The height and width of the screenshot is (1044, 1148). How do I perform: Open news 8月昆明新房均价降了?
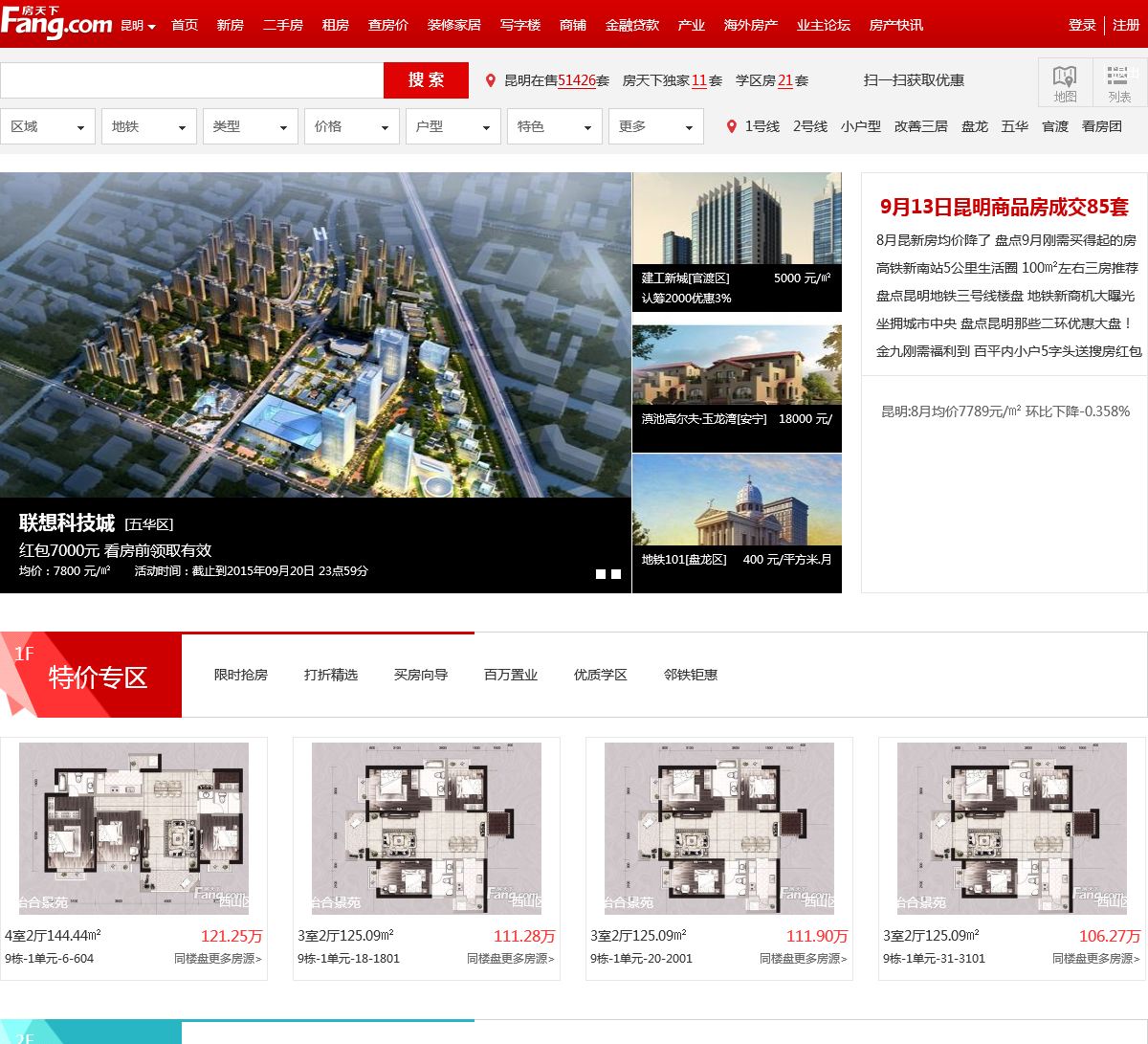pos(934,240)
